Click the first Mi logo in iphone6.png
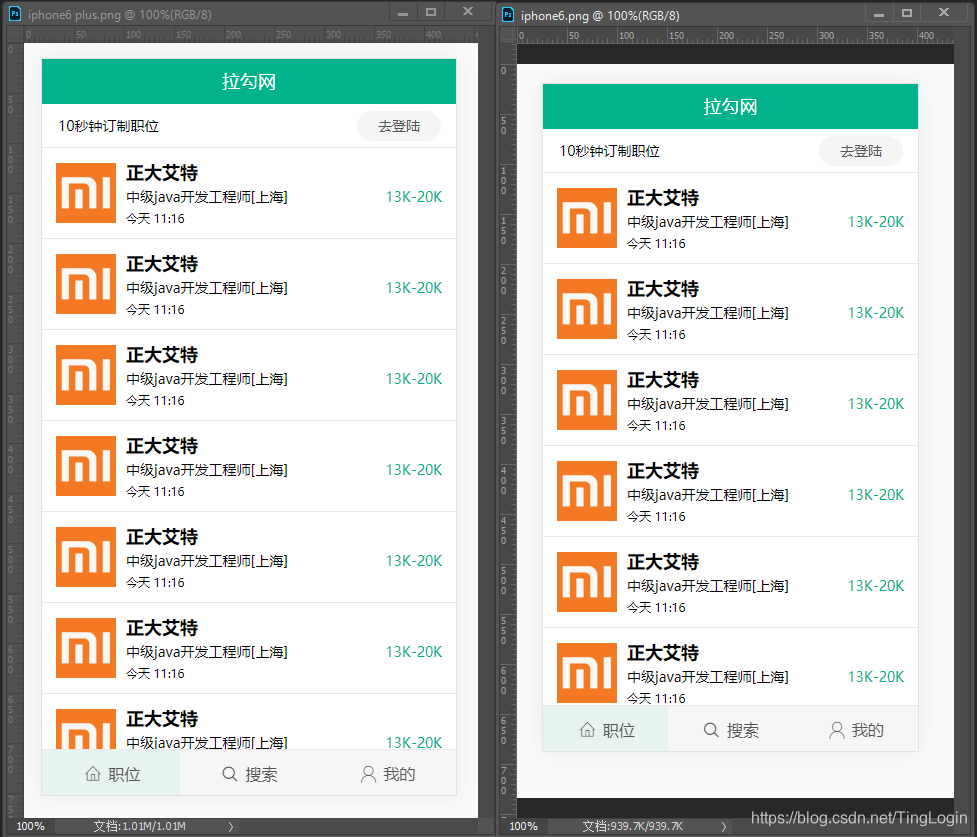 point(587,218)
